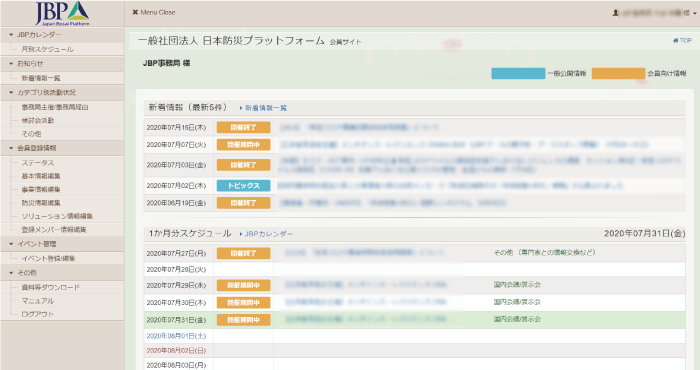Open the user account dropdown at top right
The image size is (700, 370).
[654, 13]
